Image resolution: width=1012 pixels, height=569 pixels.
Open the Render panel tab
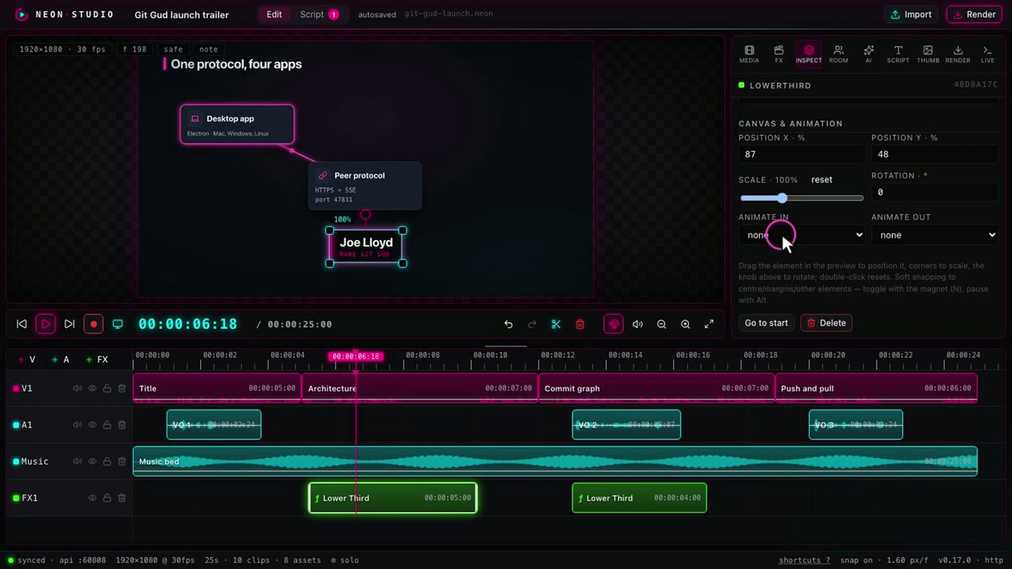coord(958,54)
